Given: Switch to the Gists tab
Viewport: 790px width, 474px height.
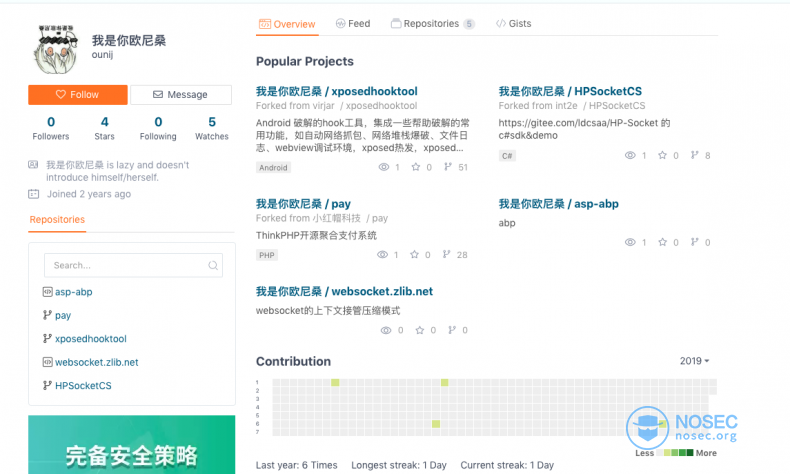Looking at the screenshot, I should click(513, 24).
